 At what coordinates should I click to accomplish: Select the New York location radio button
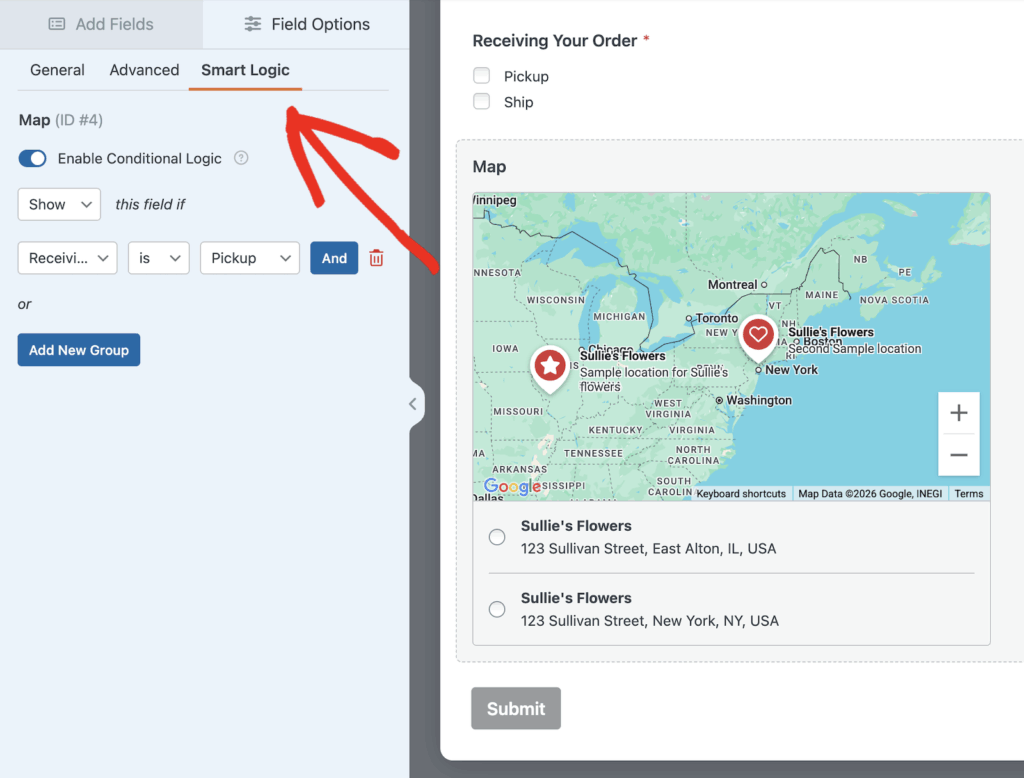497,609
